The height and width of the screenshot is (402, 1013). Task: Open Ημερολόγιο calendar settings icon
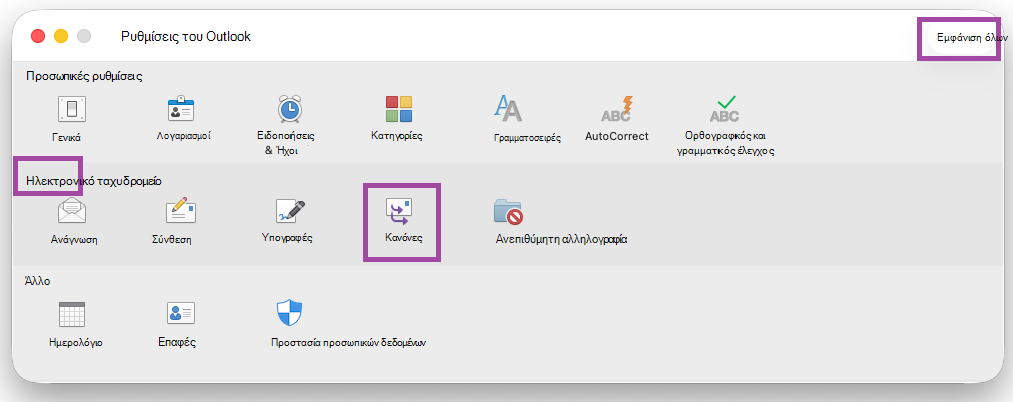tap(72, 314)
